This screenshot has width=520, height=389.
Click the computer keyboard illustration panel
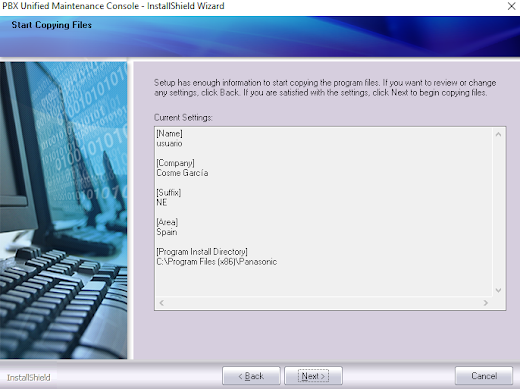pyautogui.click(x=63, y=210)
